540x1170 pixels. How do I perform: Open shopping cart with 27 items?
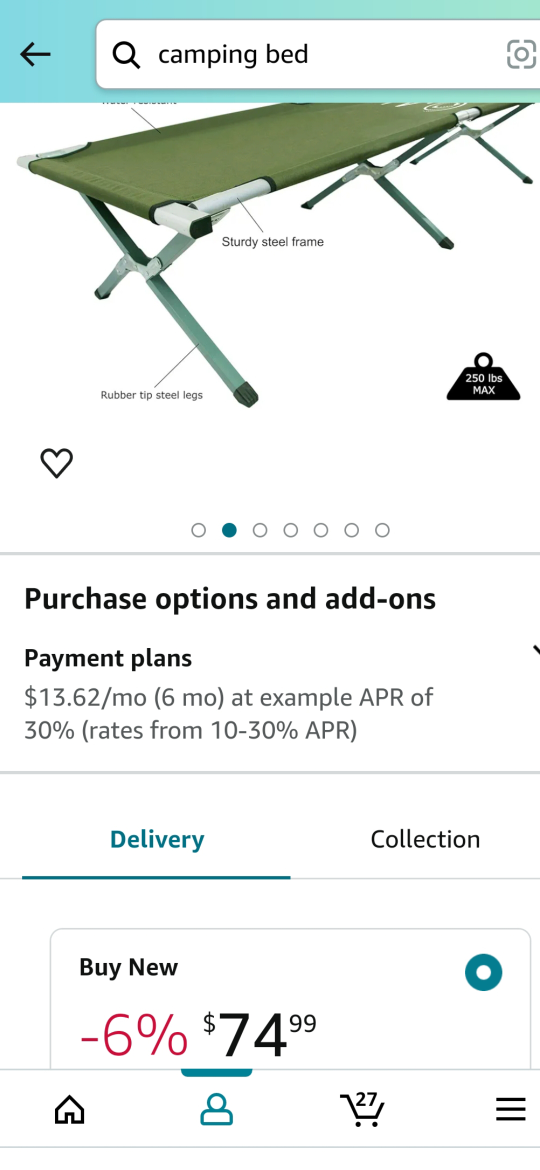[362, 1109]
